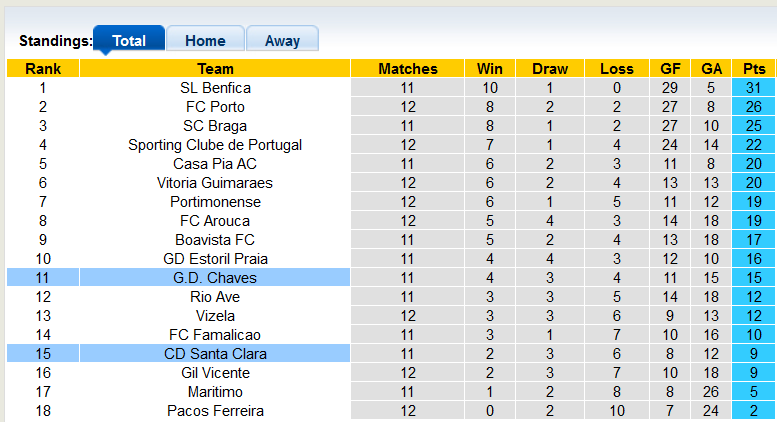Click Sporting Clube de Portugal

tap(215, 145)
